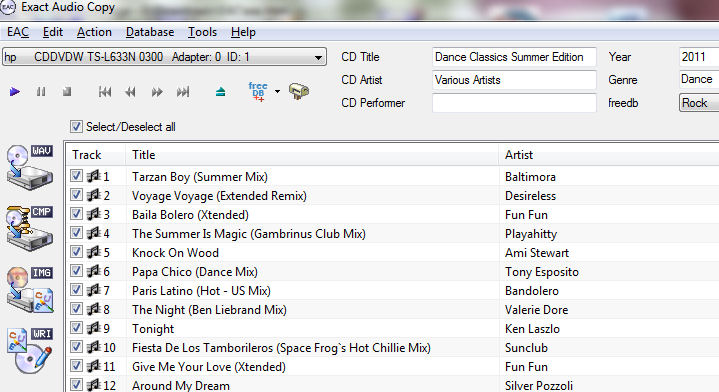This screenshot has height=392, width=719.
Task: Open the Database menu
Action: (x=150, y=32)
